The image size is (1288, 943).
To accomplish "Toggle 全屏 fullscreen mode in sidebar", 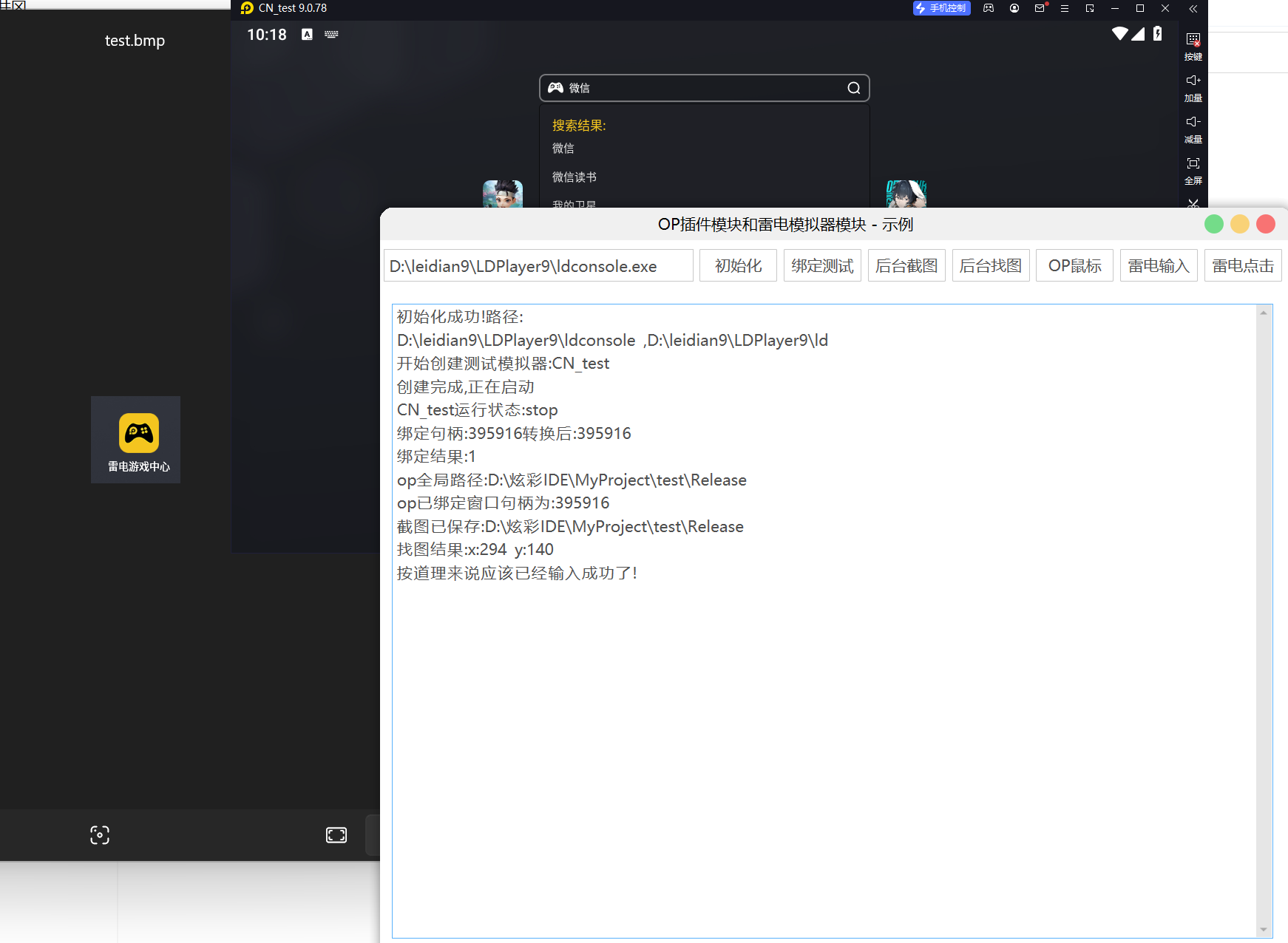I will (x=1193, y=169).
